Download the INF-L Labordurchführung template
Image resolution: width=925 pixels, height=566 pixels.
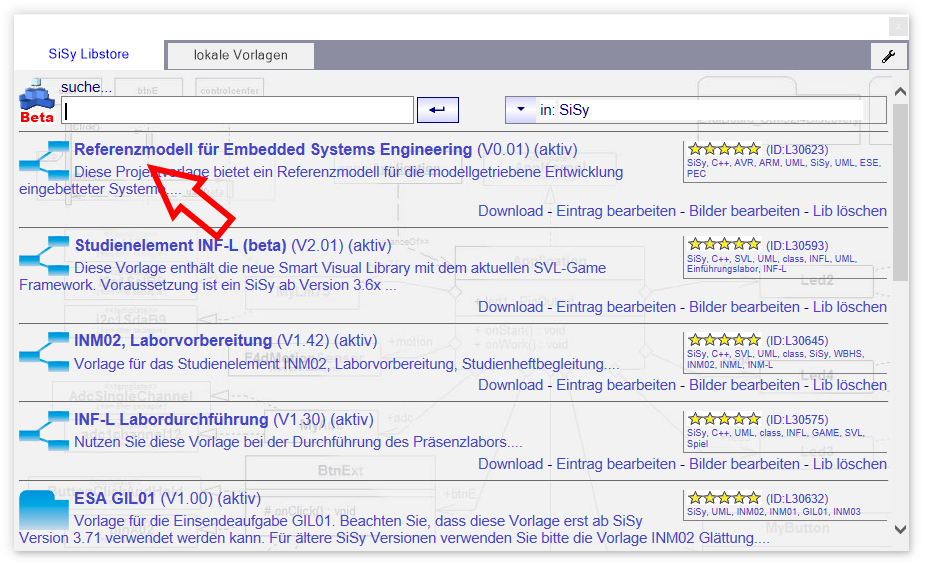click(x=510, y=464)
